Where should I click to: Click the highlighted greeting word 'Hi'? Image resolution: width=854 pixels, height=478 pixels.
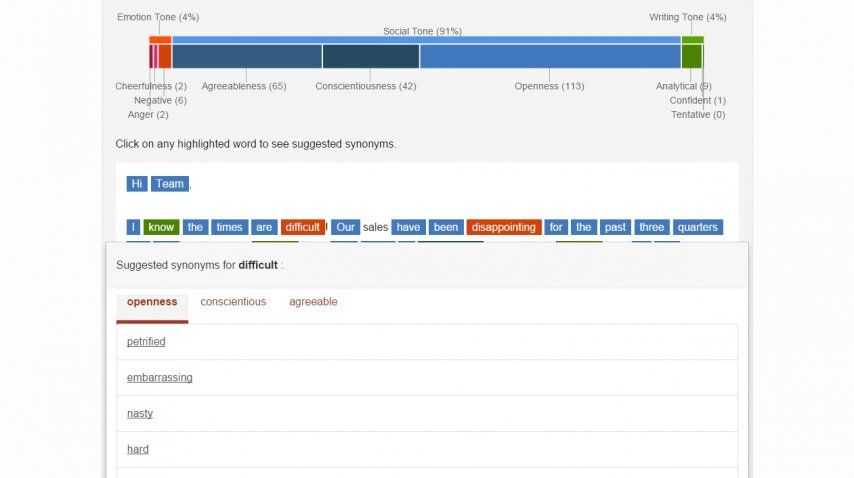pos(137,184)
